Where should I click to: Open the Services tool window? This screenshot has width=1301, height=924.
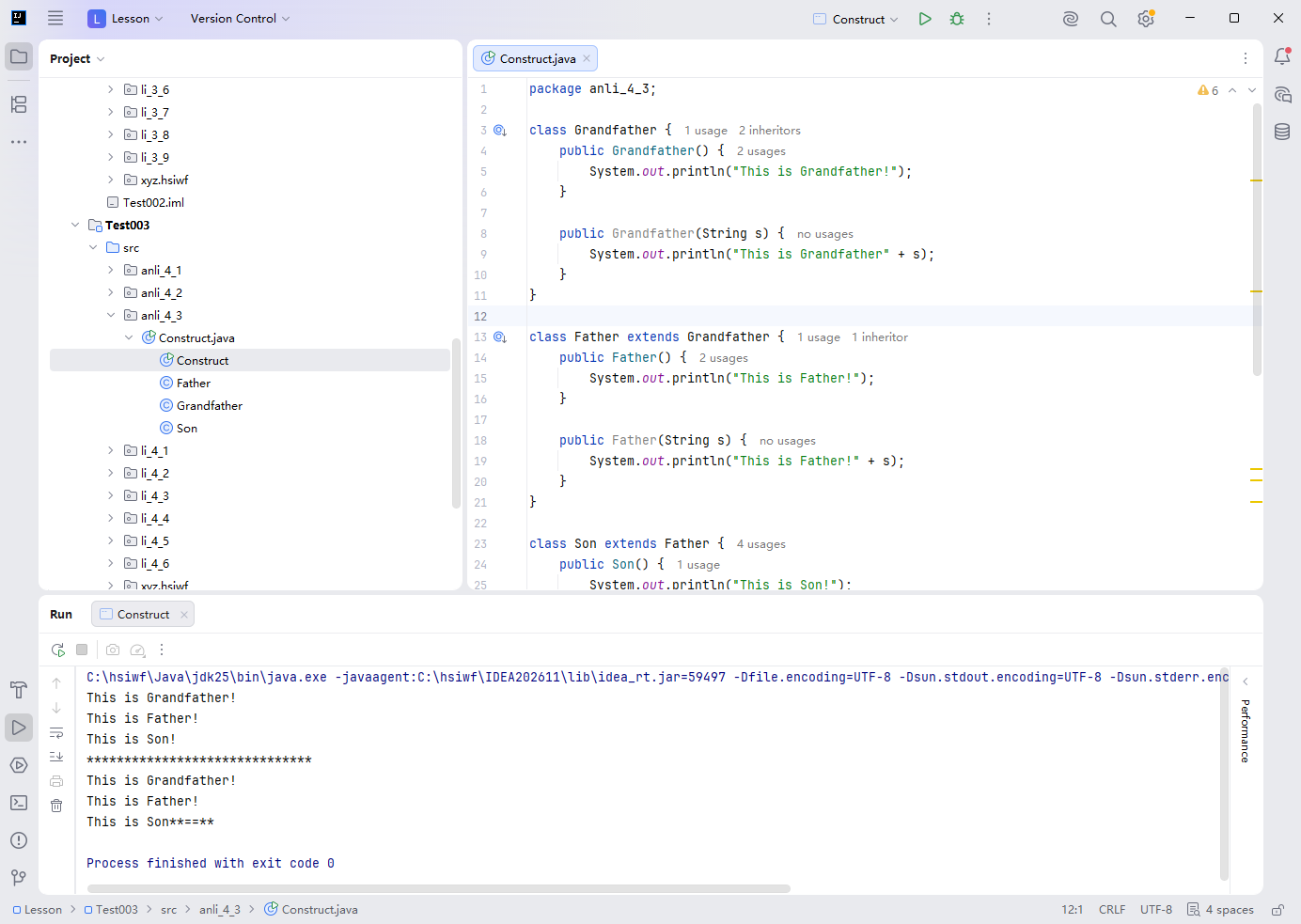(x=19, y=765)
